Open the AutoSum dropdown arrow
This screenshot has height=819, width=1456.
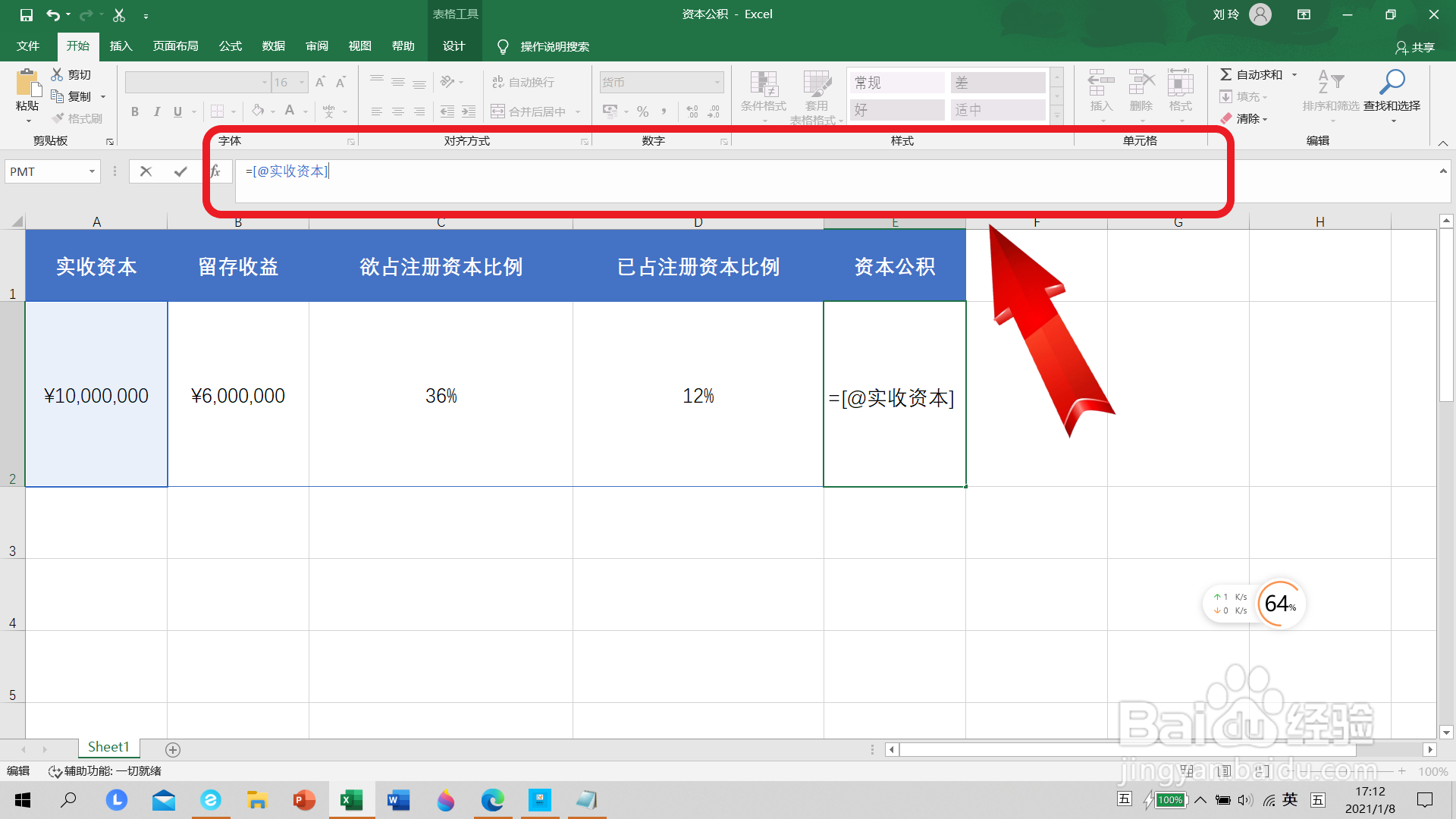pos(1294,74)
